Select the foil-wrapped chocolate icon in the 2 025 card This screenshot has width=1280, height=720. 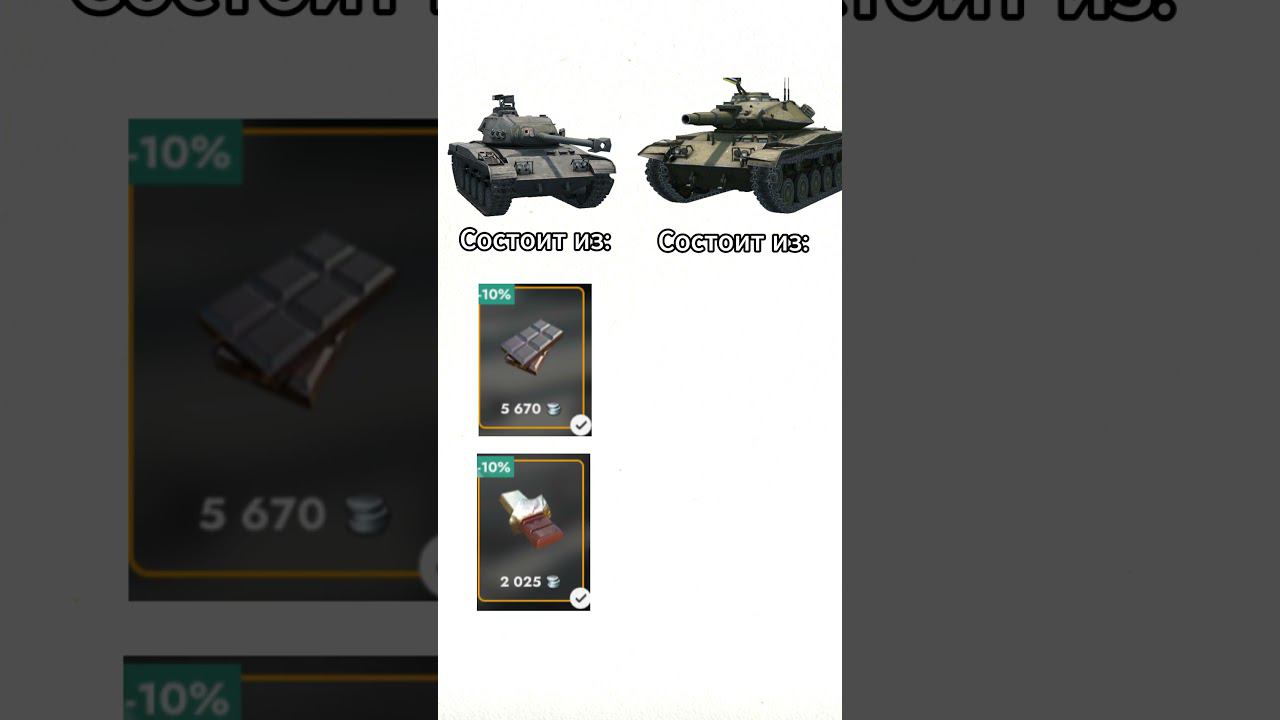point(532,520)
